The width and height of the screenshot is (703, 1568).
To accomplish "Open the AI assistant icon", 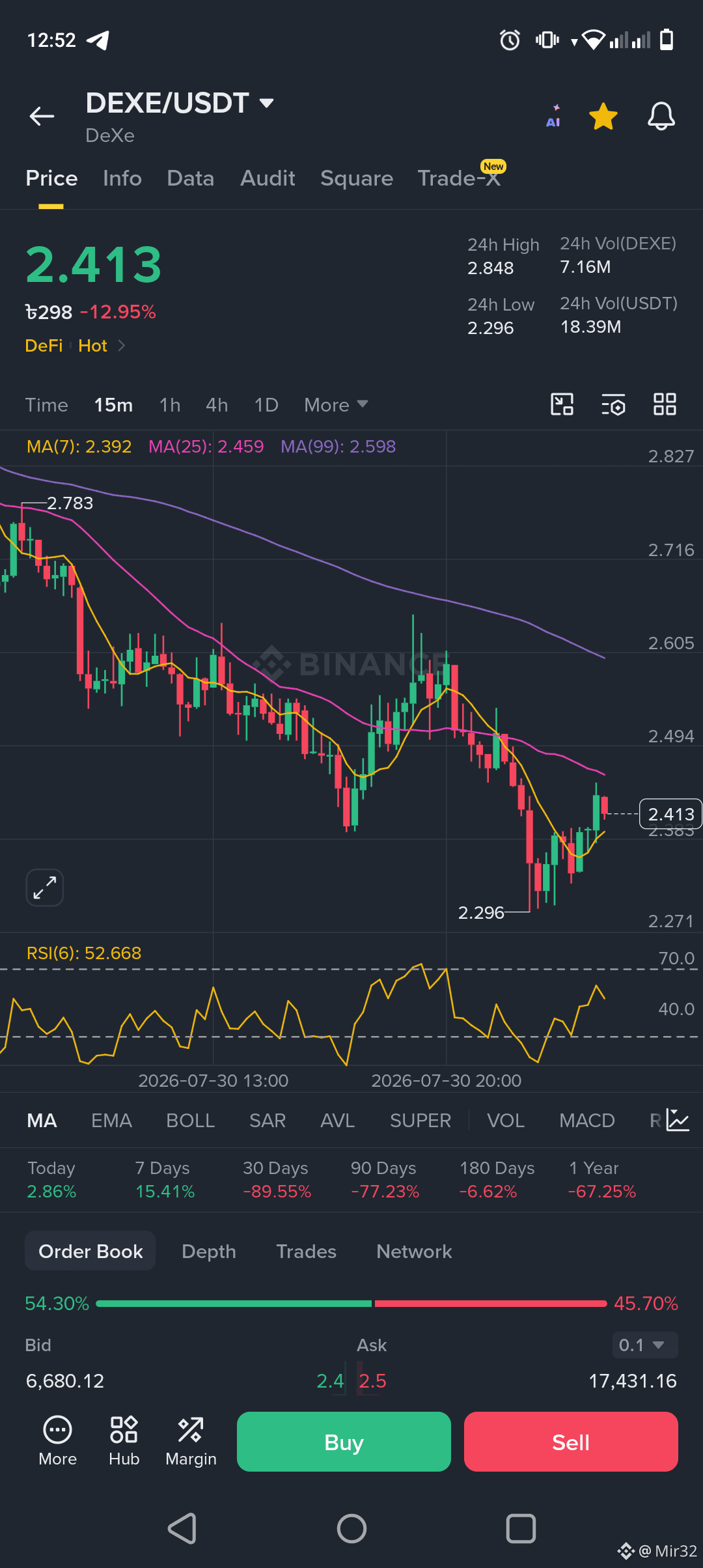I will (x=553, y=117).
